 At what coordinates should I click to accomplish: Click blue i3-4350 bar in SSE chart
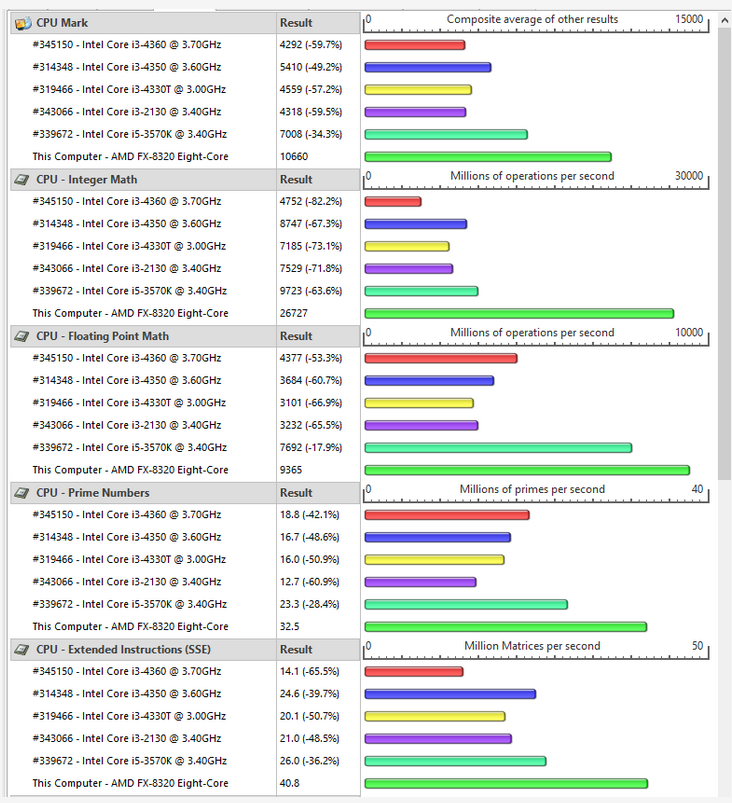[x=450, y=694]
